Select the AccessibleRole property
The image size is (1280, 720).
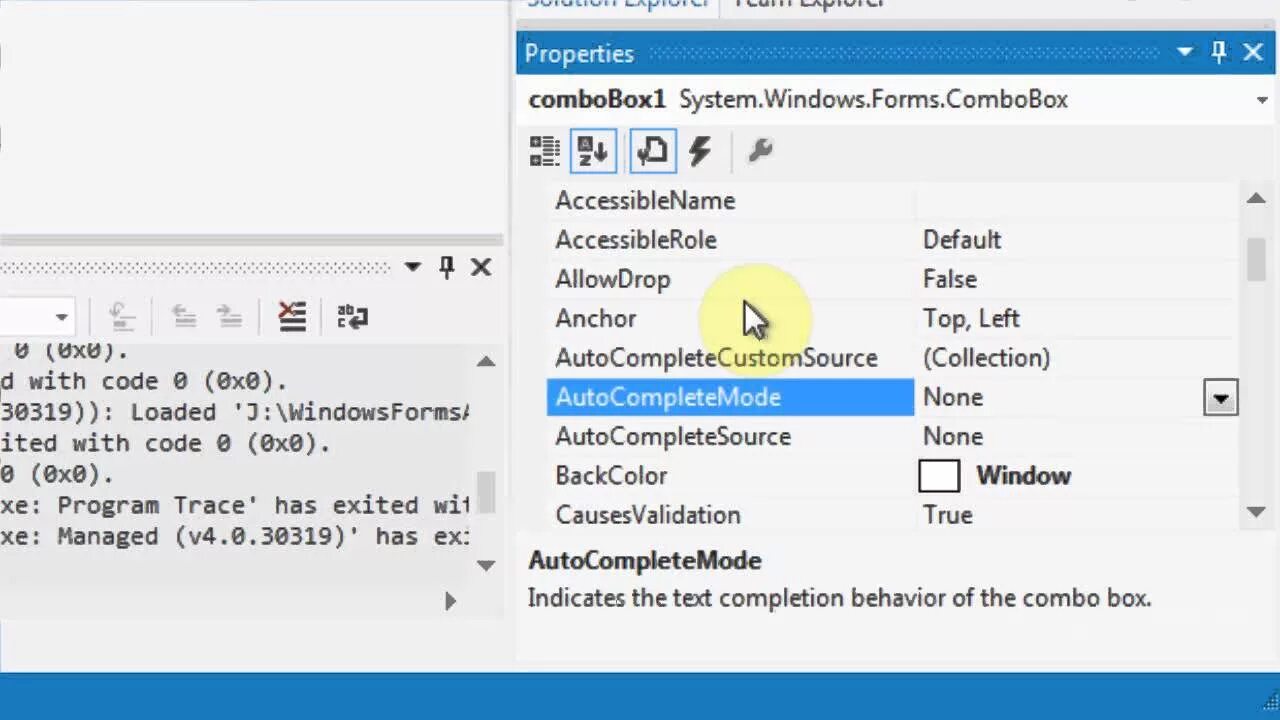point(636,240)
